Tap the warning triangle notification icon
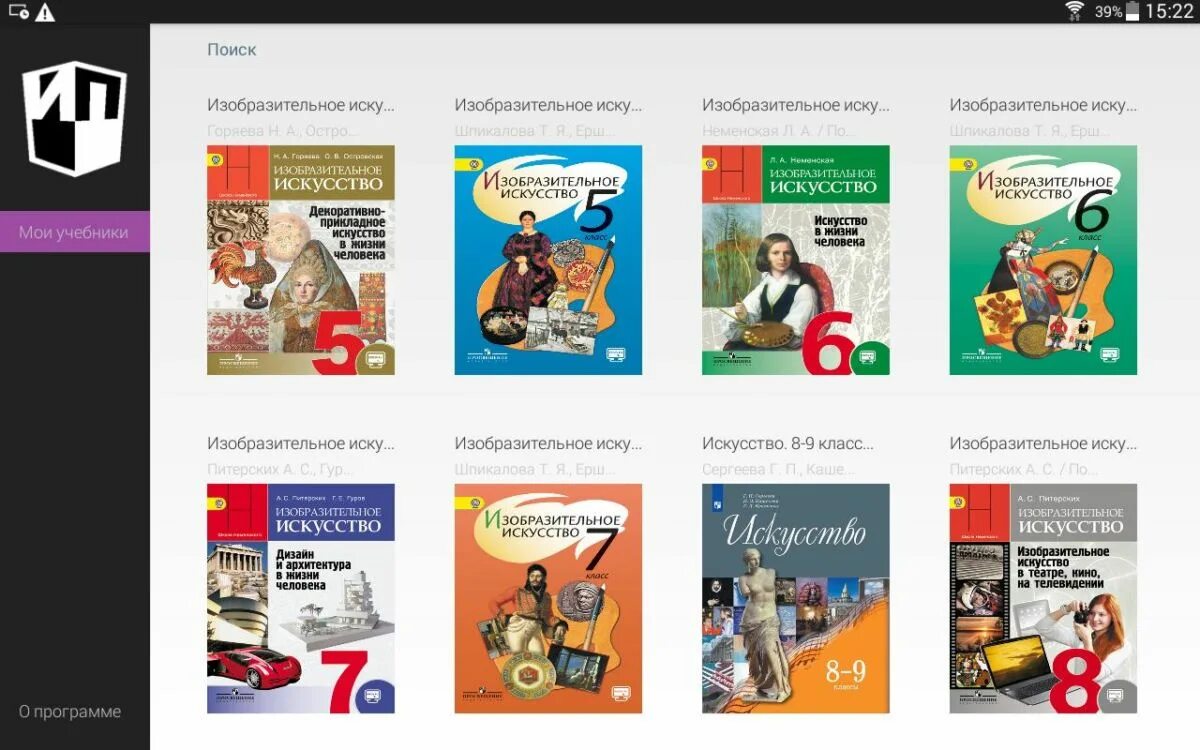 click(45, 12)
